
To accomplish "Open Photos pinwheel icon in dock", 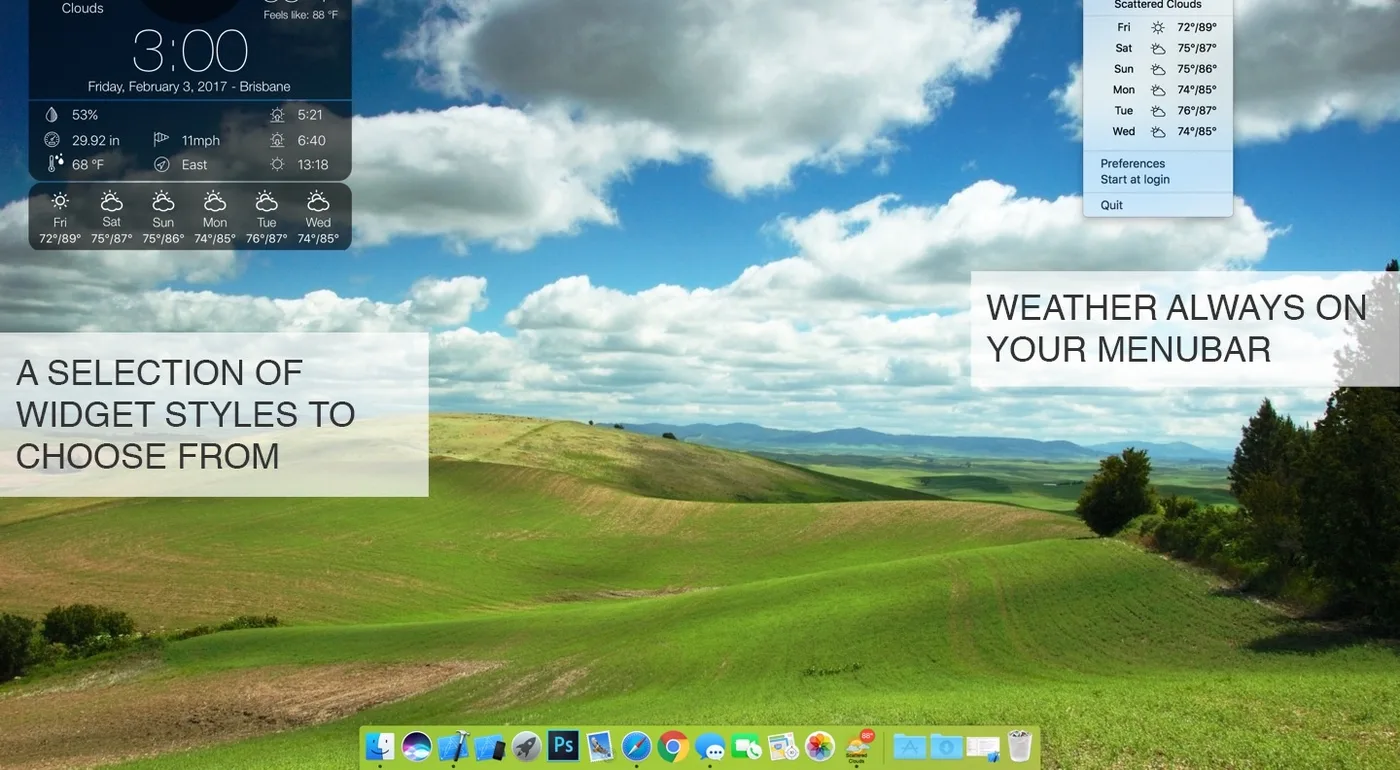I will click(x=820, y=746).
